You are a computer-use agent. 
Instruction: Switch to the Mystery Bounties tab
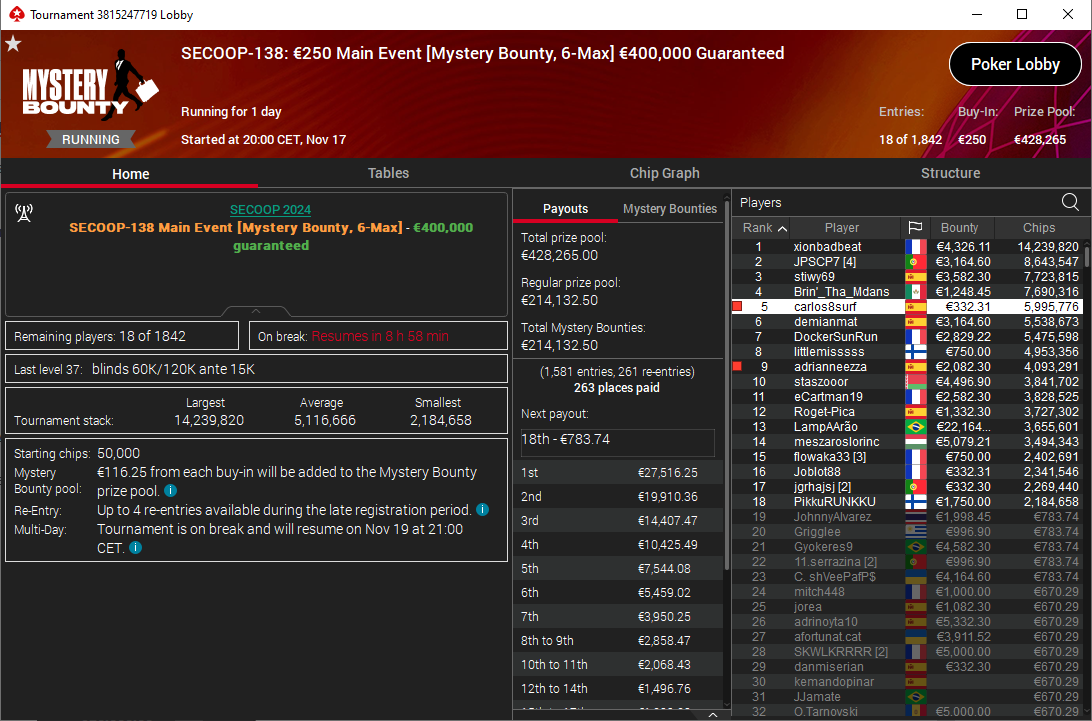coord(669,209)
